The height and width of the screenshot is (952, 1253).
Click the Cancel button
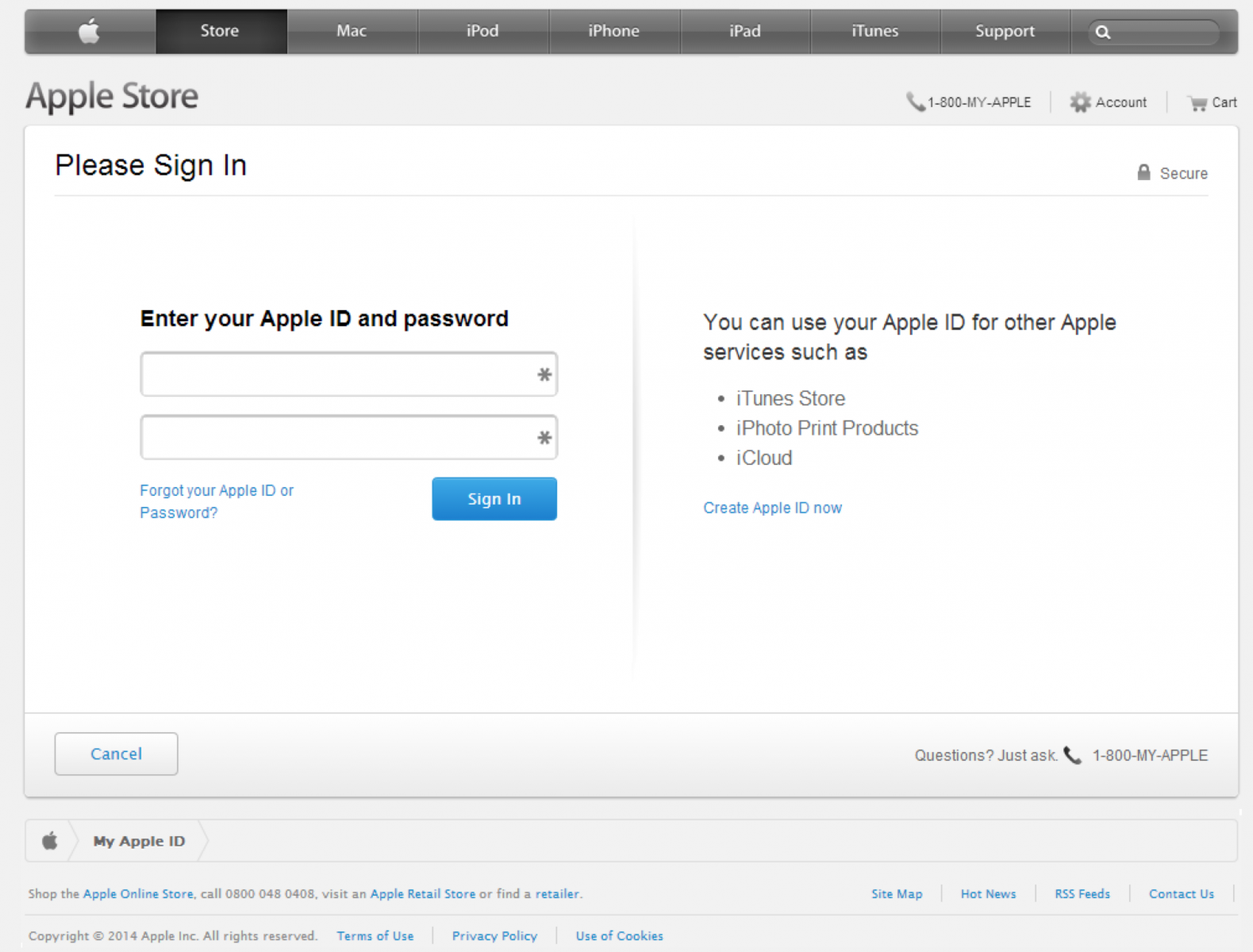tap(116, 754)
